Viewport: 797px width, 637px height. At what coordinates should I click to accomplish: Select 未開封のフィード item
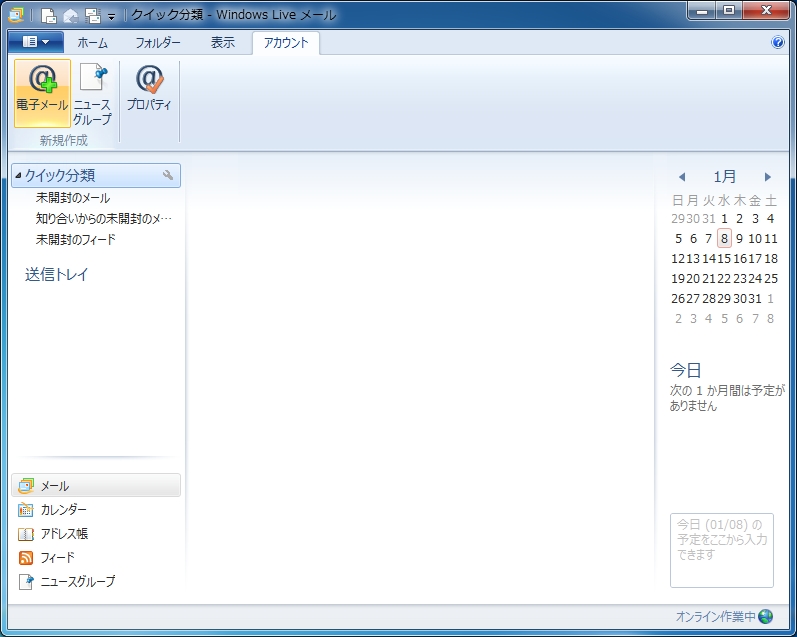(76, 239)
